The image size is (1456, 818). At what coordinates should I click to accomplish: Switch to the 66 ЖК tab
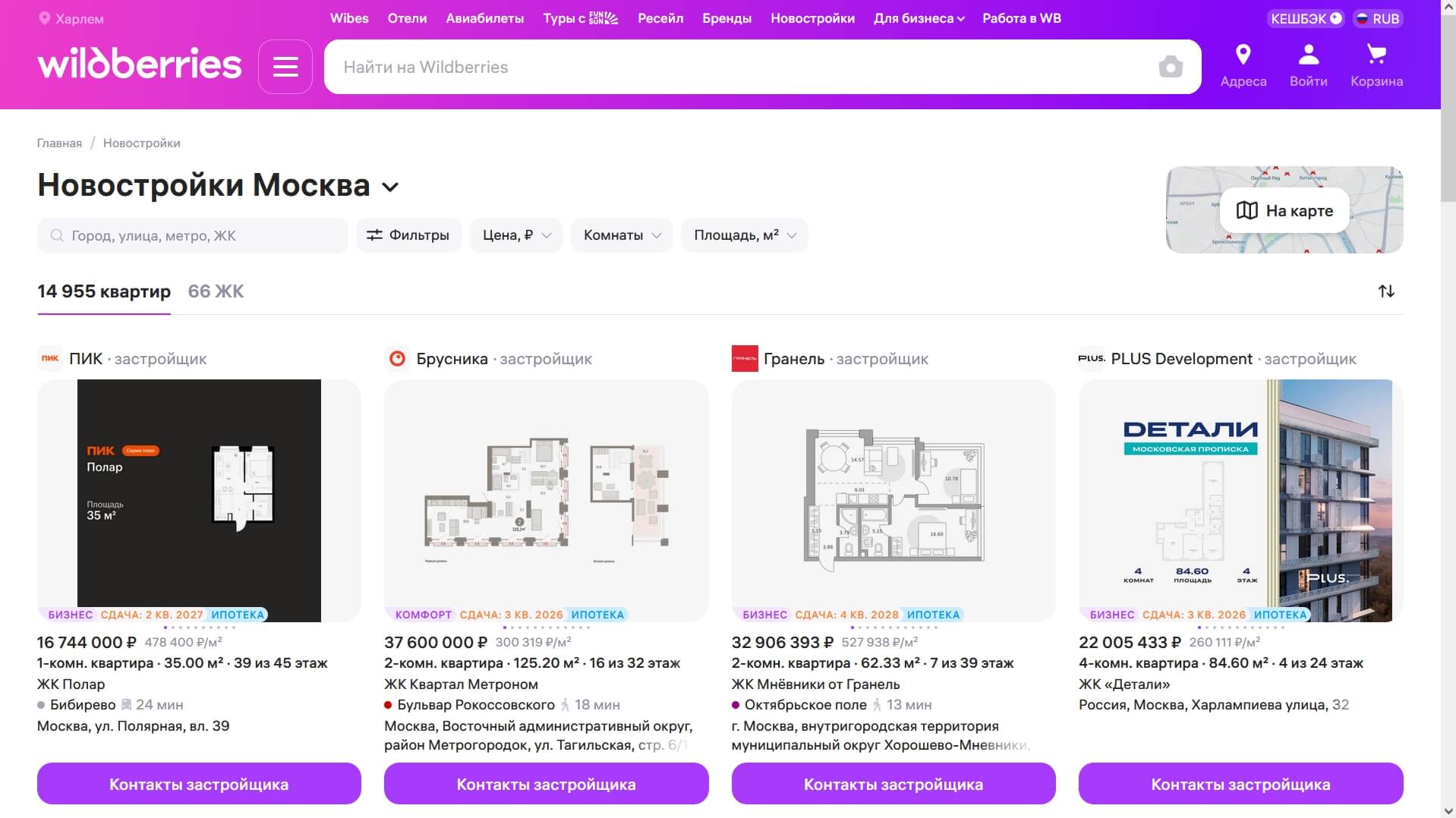click(x=216, y=291)
